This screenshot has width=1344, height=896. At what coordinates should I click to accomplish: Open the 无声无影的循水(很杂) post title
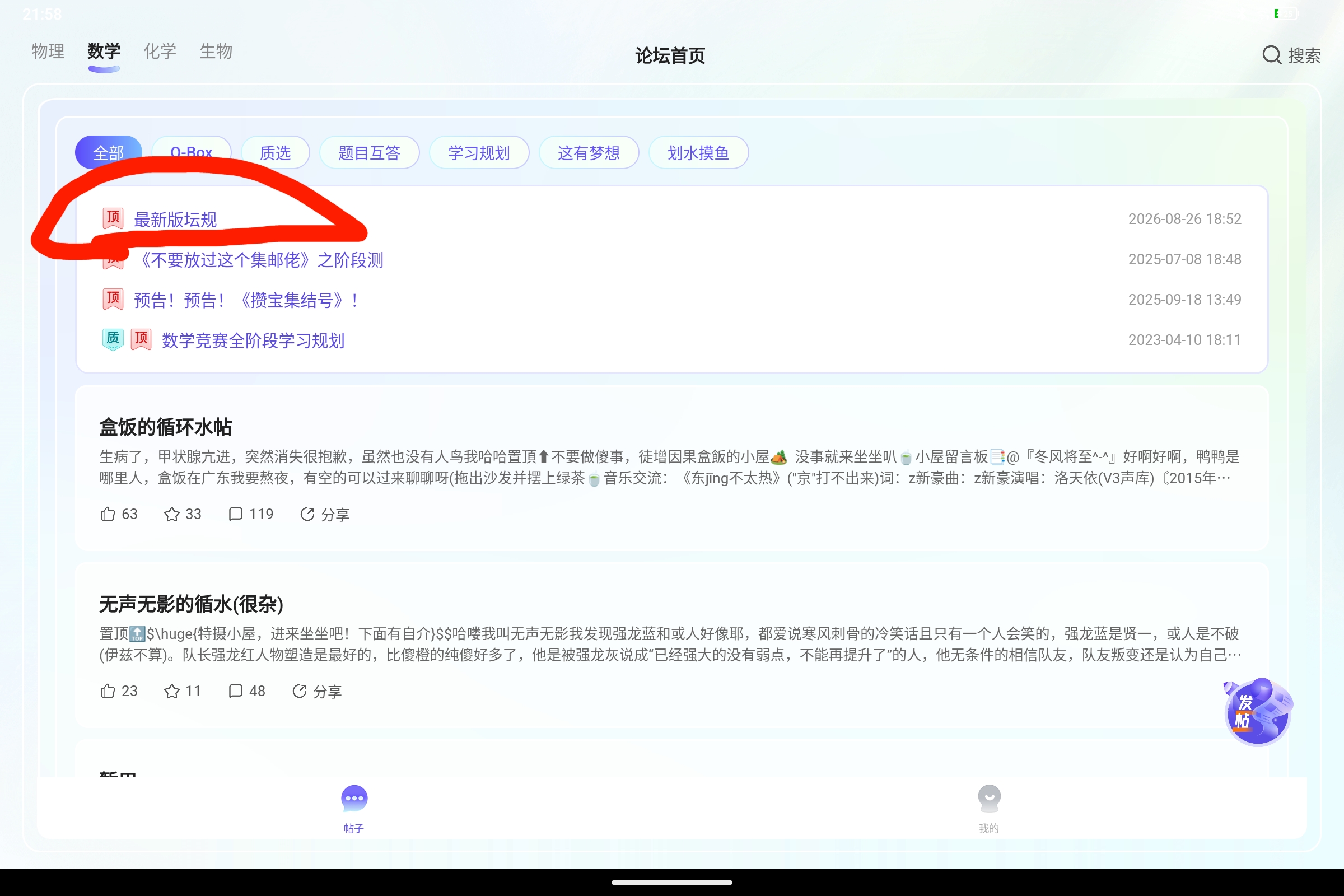tap(191, 604)
